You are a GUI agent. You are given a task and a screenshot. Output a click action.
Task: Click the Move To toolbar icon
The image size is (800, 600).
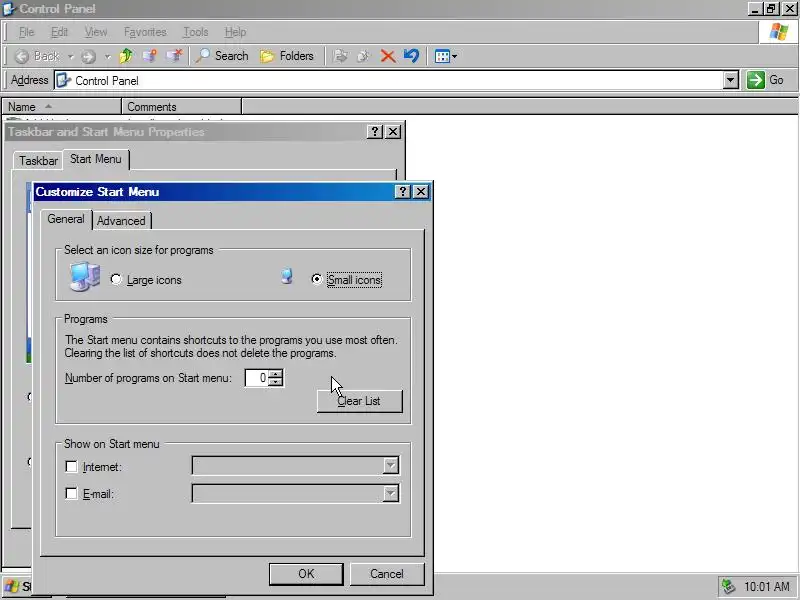tap(340, 56)
